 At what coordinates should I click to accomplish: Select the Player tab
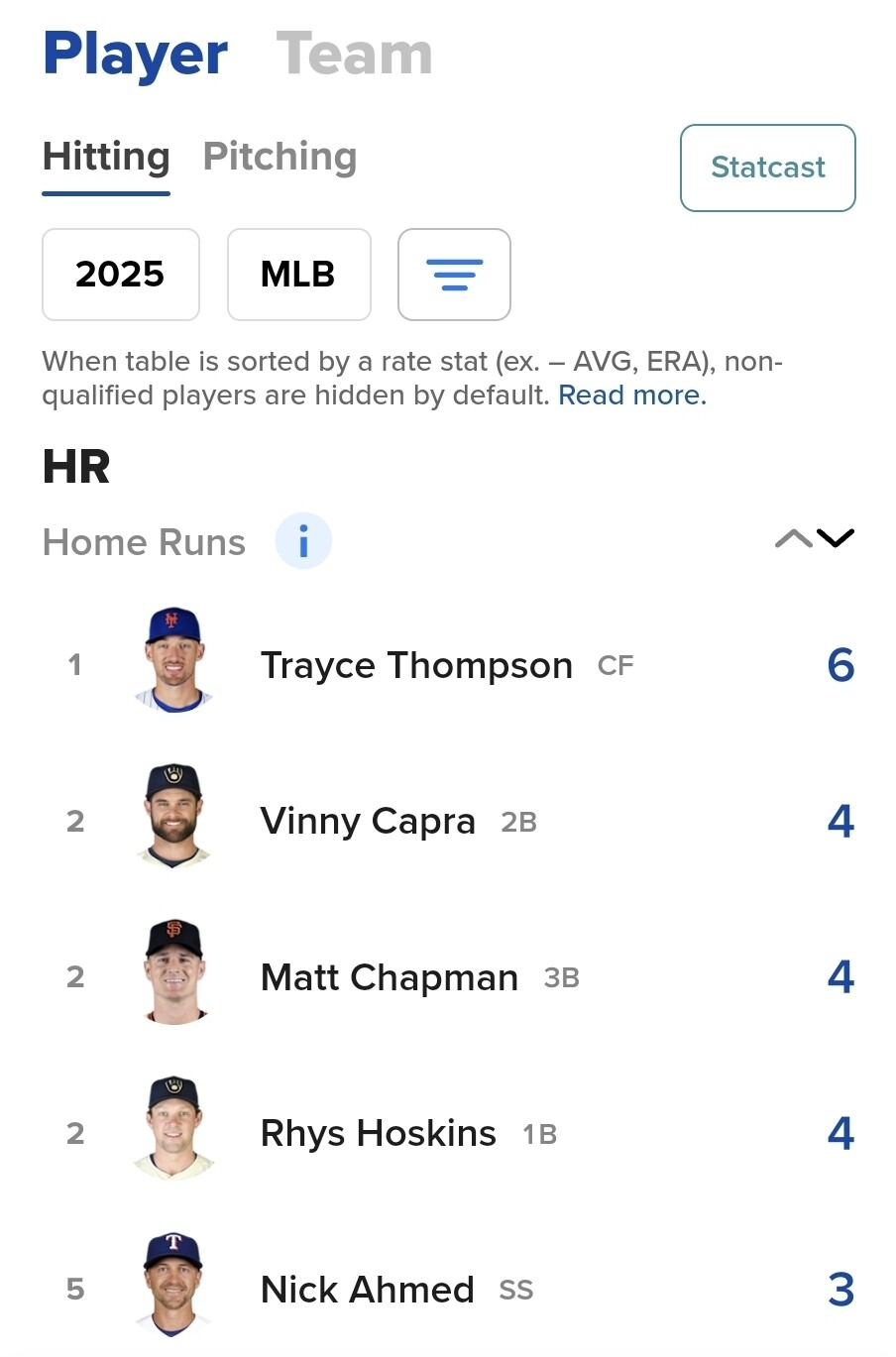pyautogui.click(x=135, y=56)
